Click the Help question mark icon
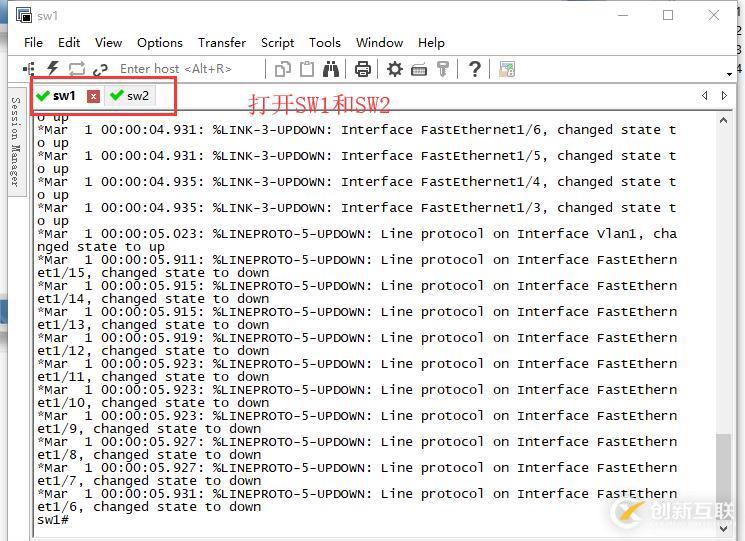Viewport: 745px width, 541px height. (474, 69)
